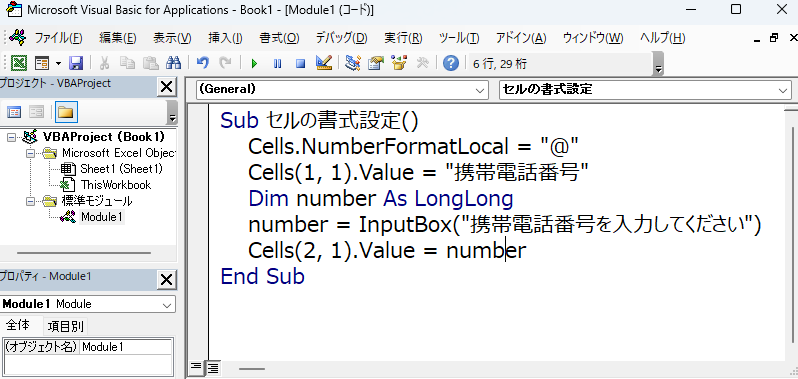Save the workbook with the floppy disk icon
The width and height of the screenshot is (798, 379).
[76, 63]
